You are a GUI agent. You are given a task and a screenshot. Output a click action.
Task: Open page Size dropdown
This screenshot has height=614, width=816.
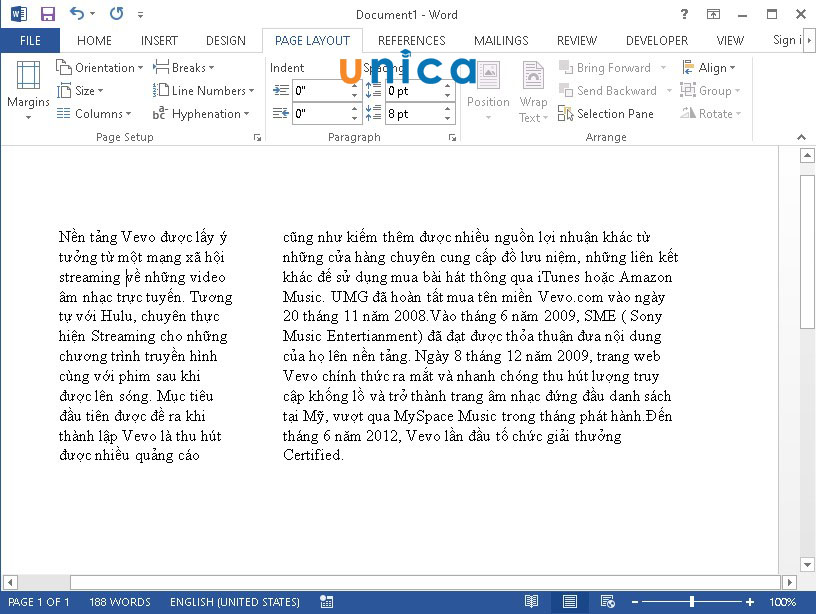(80, 91)
